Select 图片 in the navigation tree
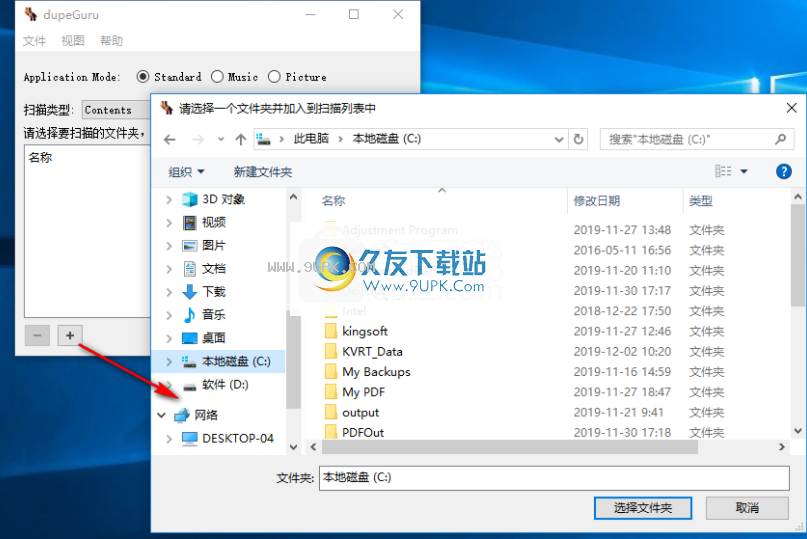The height and width of the screenshot is (539, 807). pyautogui.click(x=214, y=246)
